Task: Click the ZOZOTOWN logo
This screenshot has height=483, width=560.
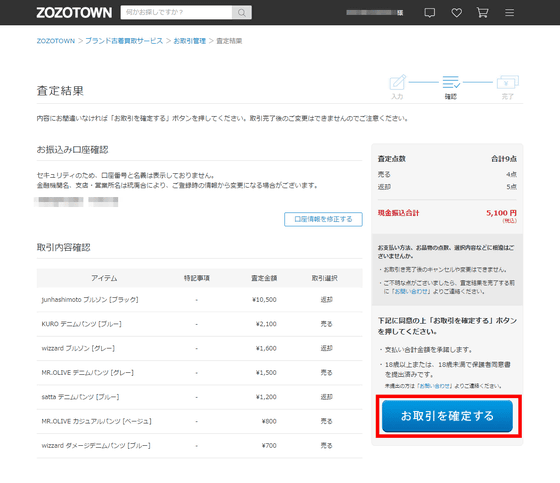Action: click(74, 13)
